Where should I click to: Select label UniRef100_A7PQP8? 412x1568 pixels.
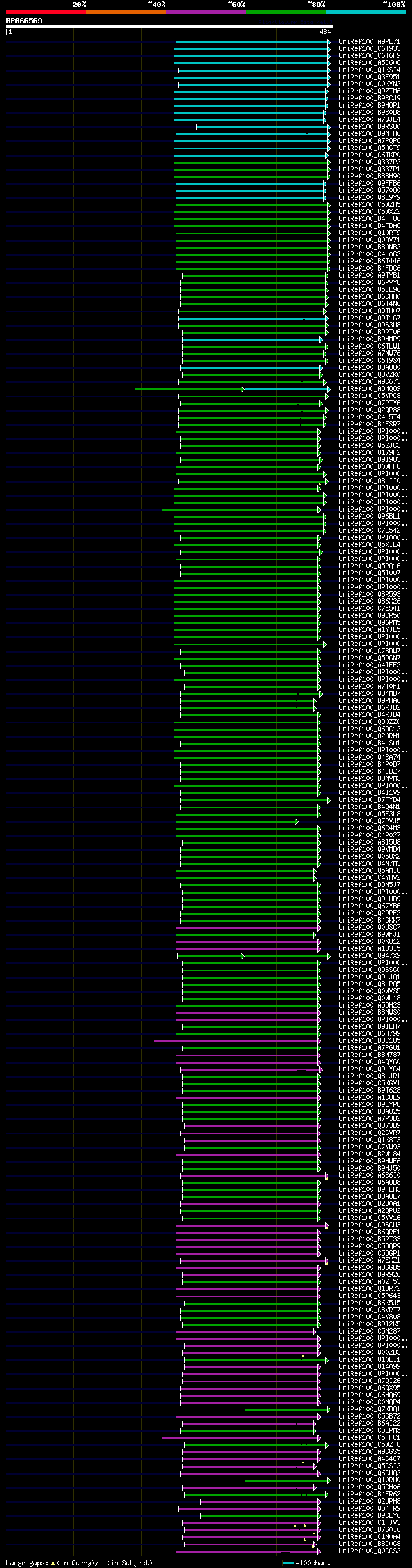click(x=370, y=140)
